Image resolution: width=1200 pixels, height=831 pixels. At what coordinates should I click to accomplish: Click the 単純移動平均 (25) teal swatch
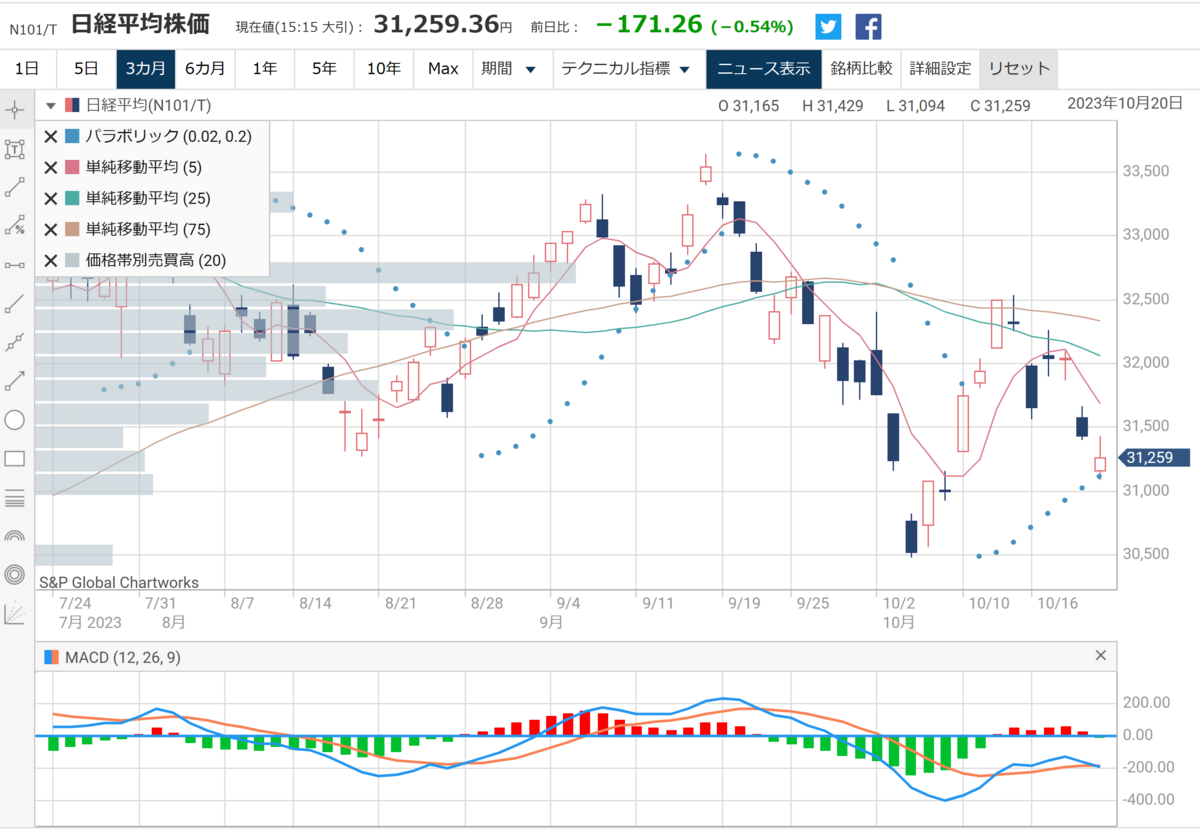tap(72, 198)
